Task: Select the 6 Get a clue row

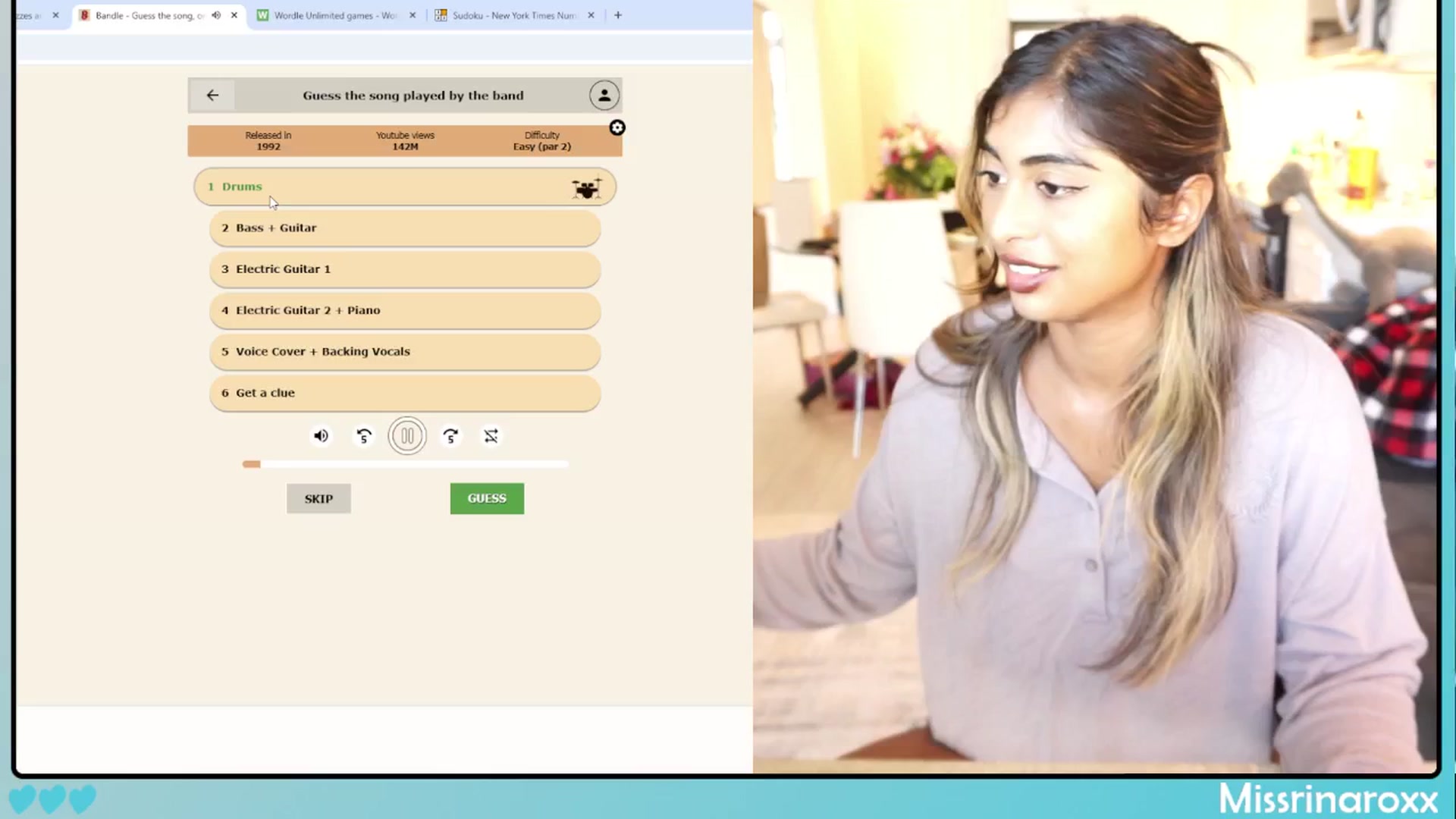Action: pyautogui.click(x=405, y=393)
